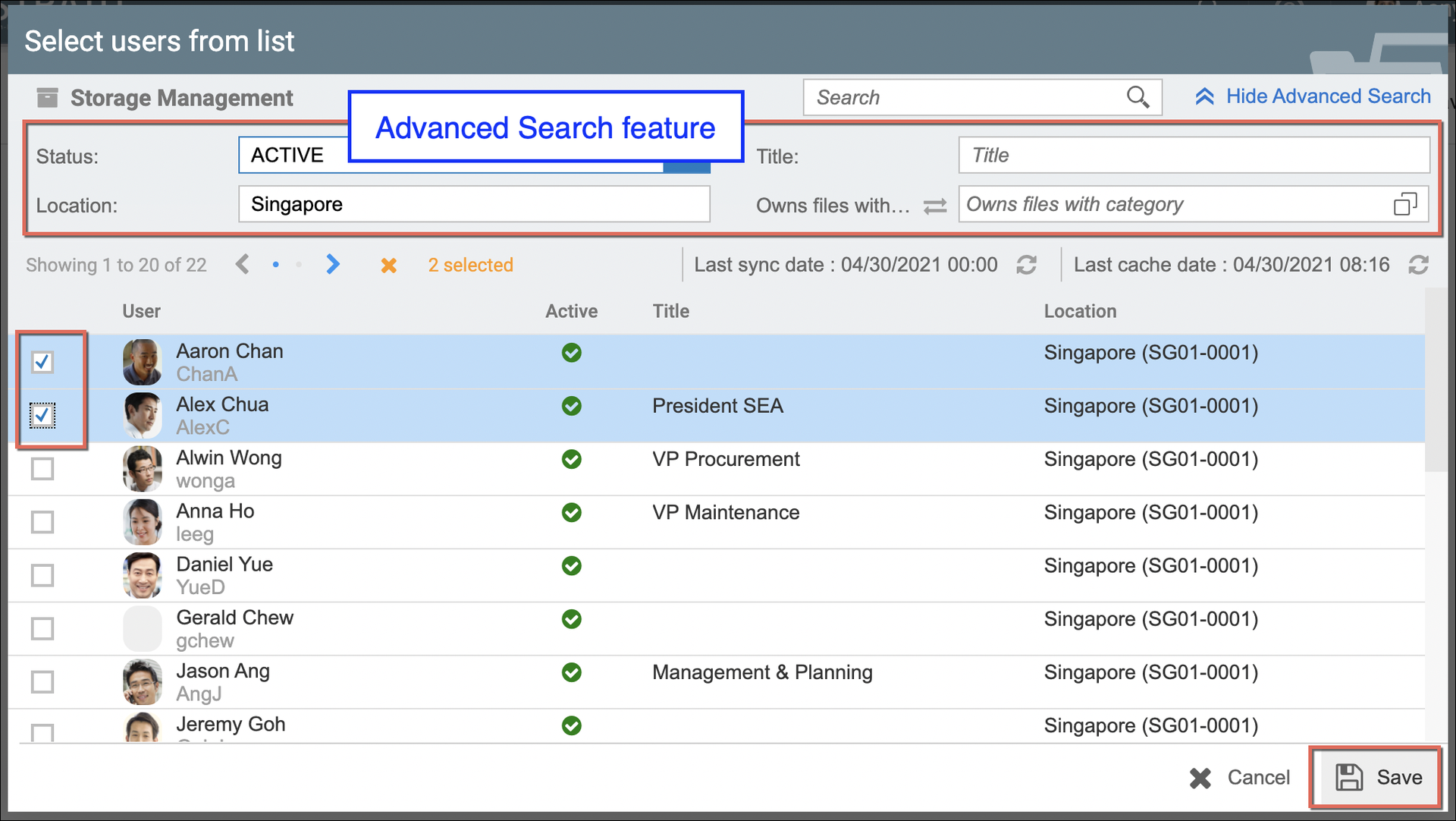The width and height of the screenshot is (1456, 821).
Task: Go to previous page of users
Action: coord(242,264)
